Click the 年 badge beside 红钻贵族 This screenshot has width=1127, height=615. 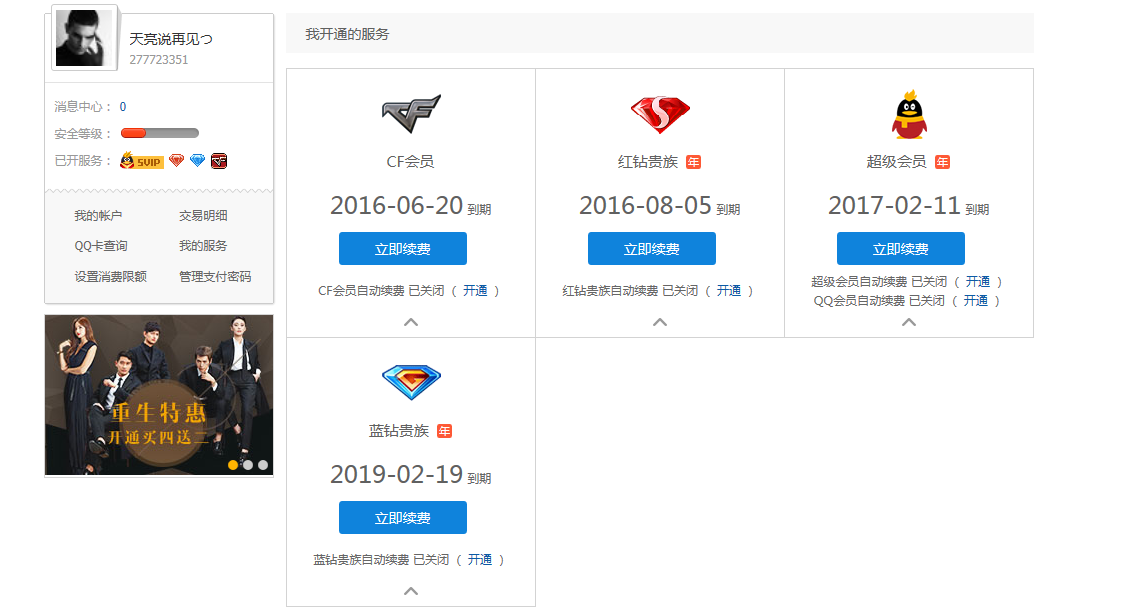point(694,162)
